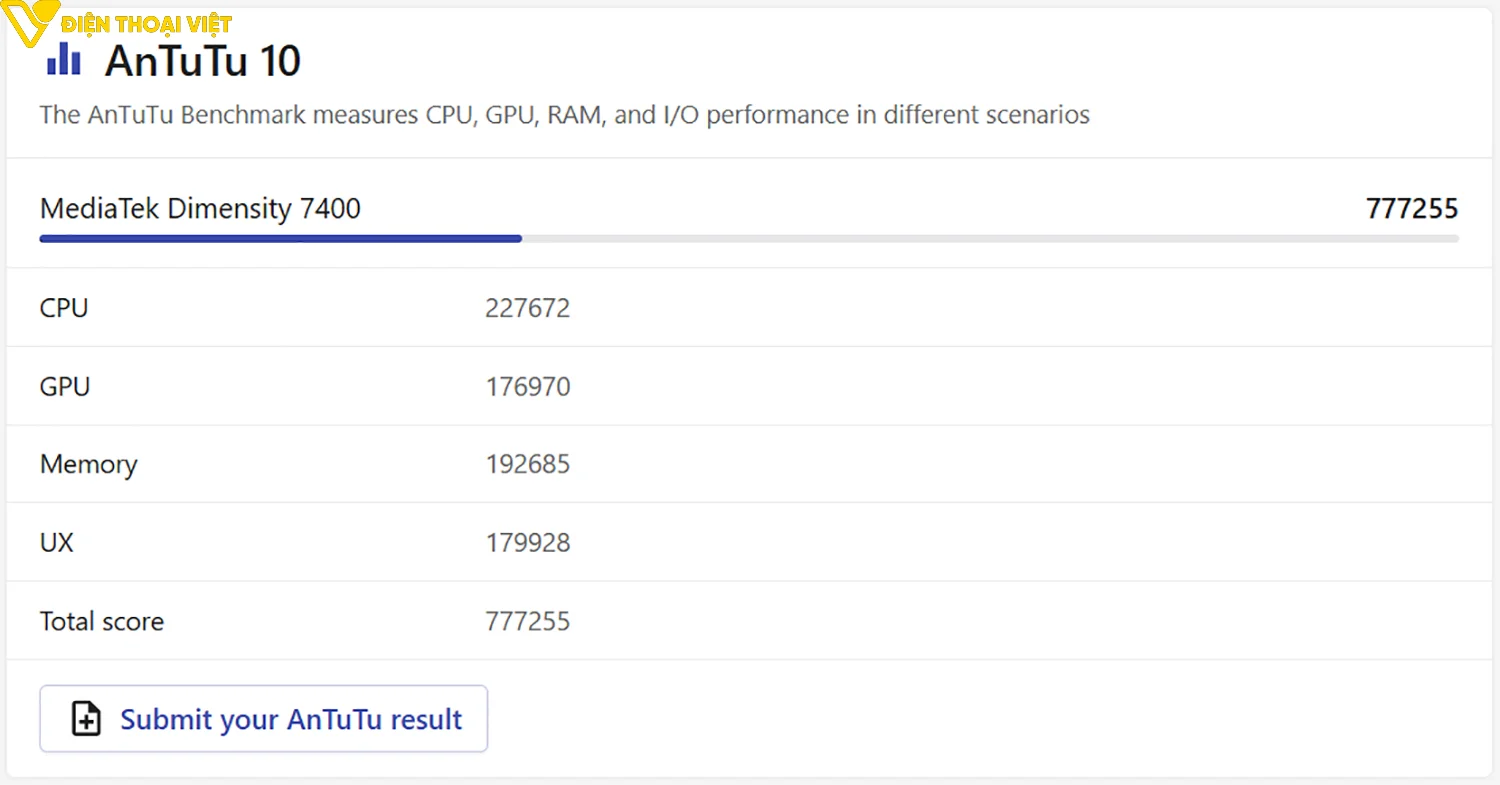Select the Memory row label
Image resolution: width=1500 pixels, height=785 pixels.
point(88,464)
